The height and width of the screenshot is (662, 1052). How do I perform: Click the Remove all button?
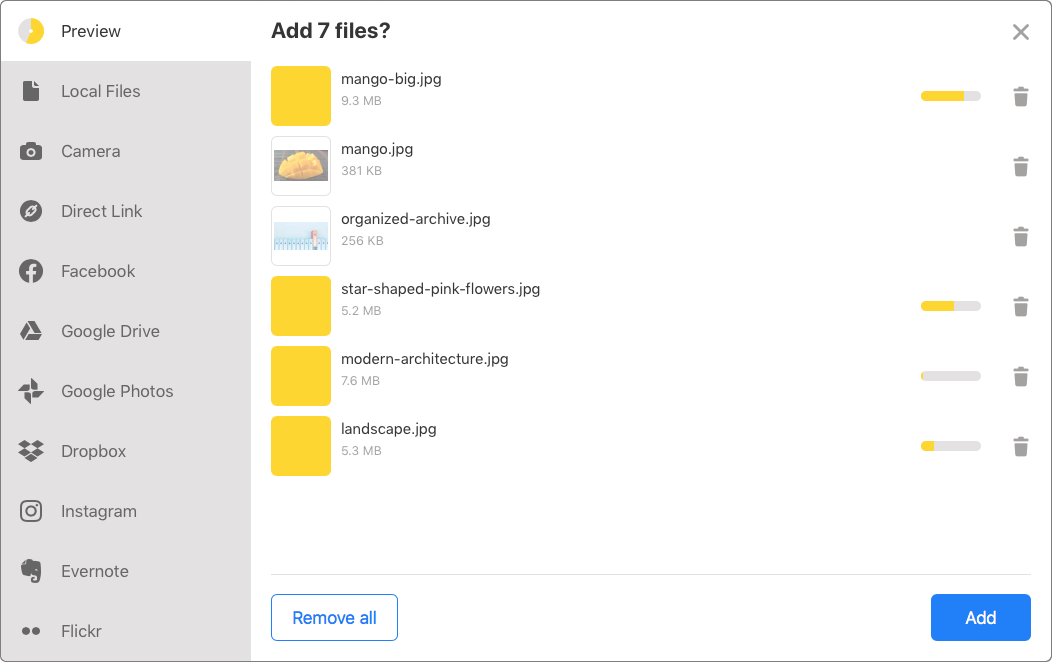coord(334,618)
